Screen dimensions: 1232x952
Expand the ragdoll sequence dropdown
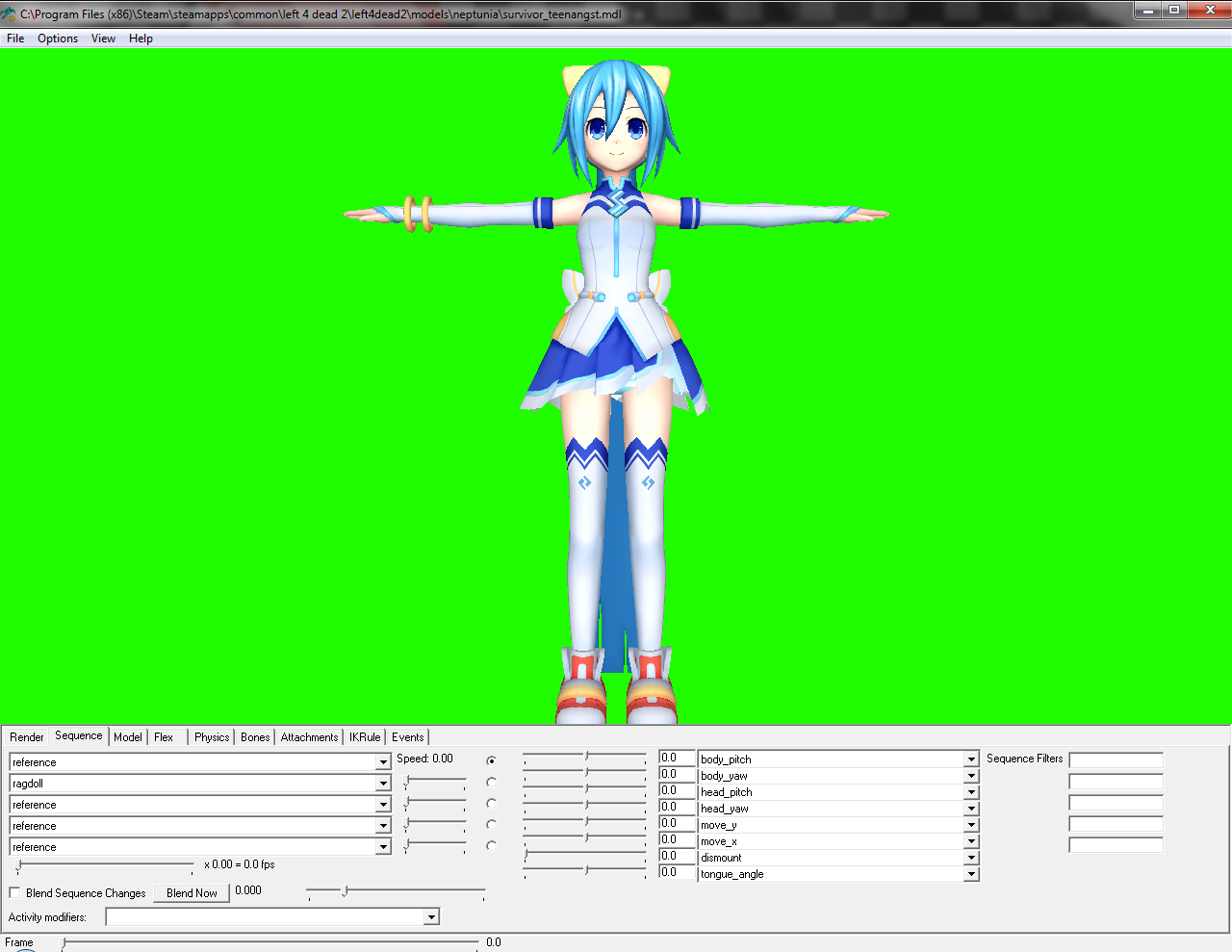pos(383,784)
